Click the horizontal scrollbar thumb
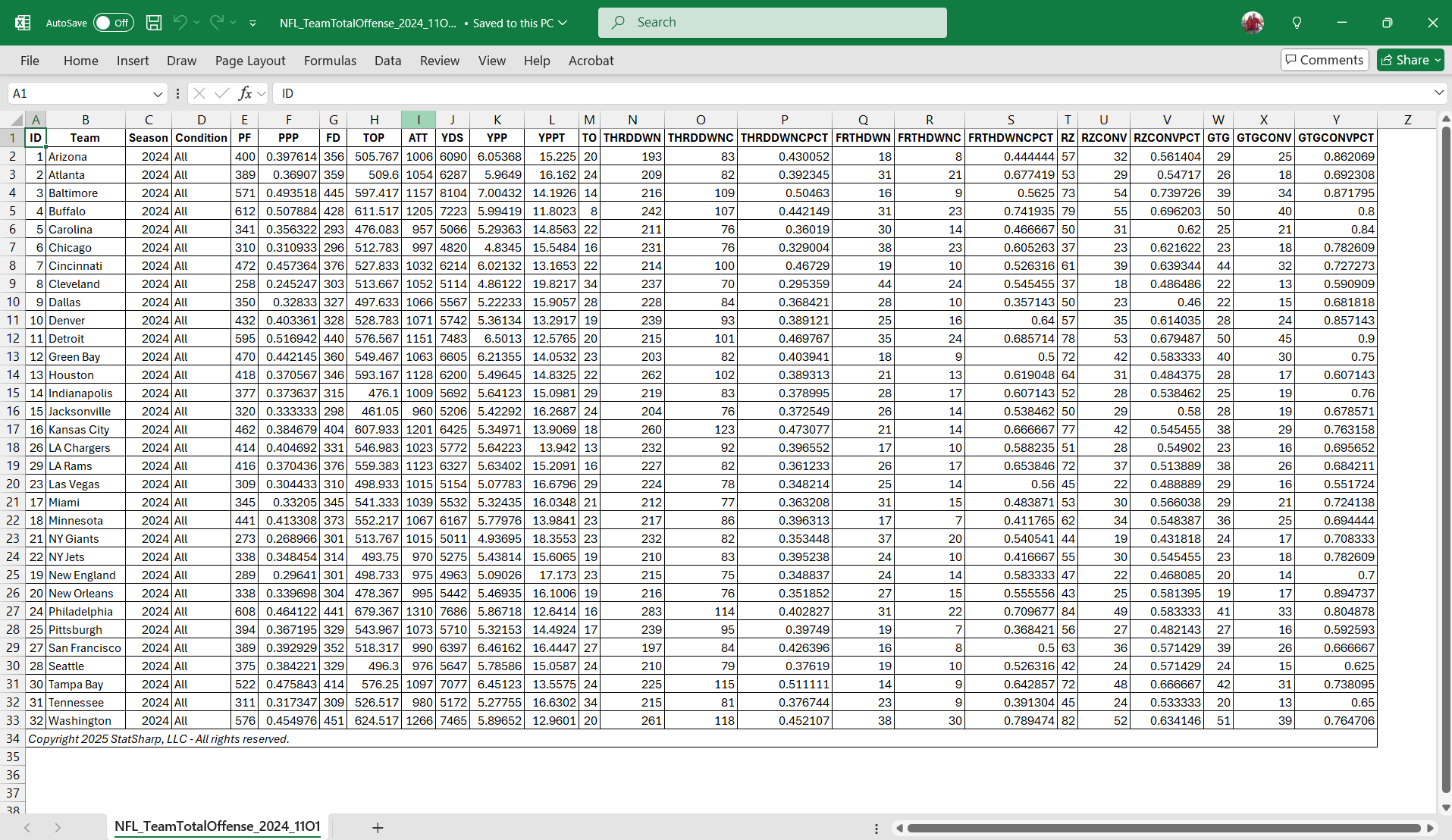The image size is (1452, 840). click(1164, 828)
